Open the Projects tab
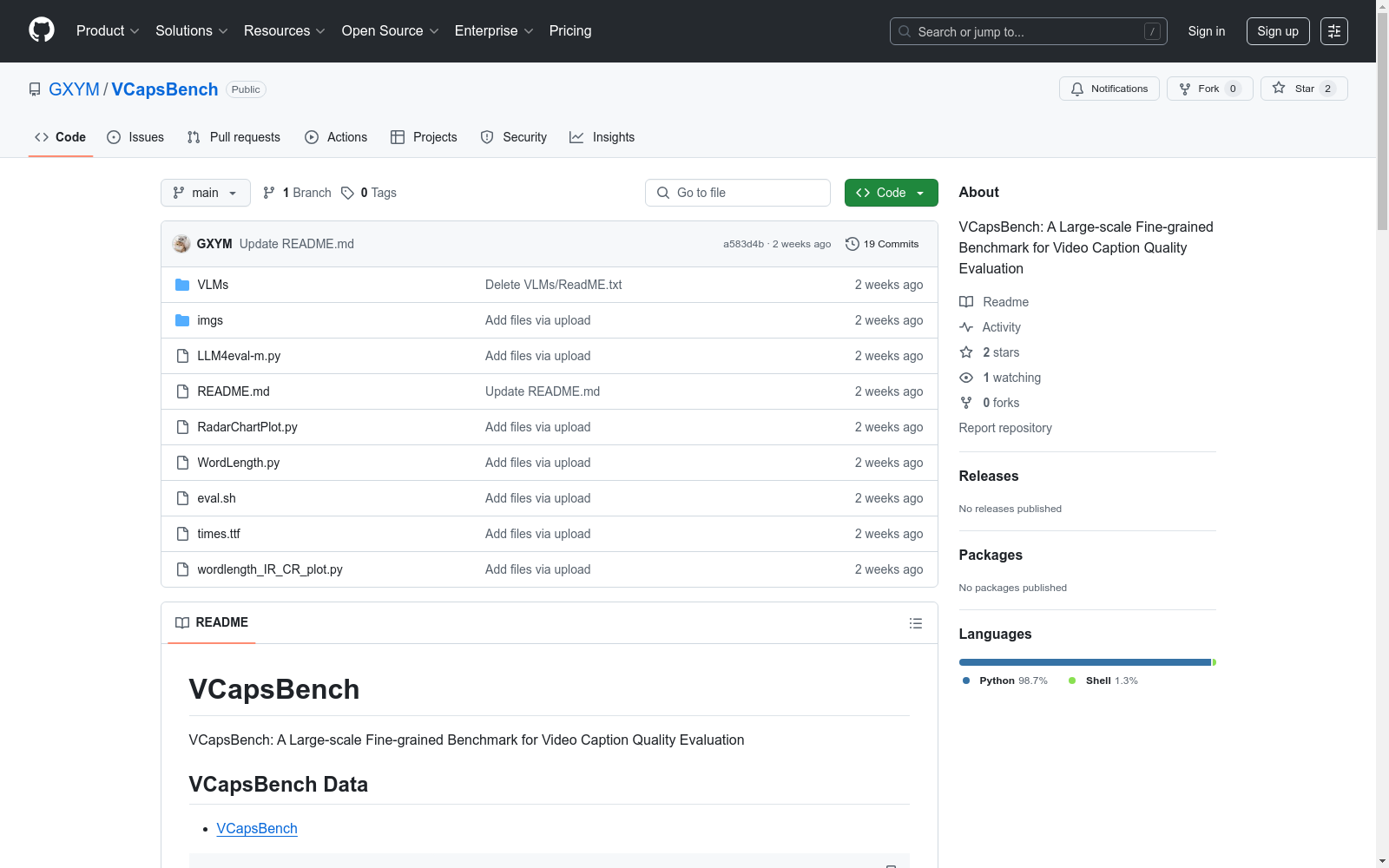 pos(424,137)
